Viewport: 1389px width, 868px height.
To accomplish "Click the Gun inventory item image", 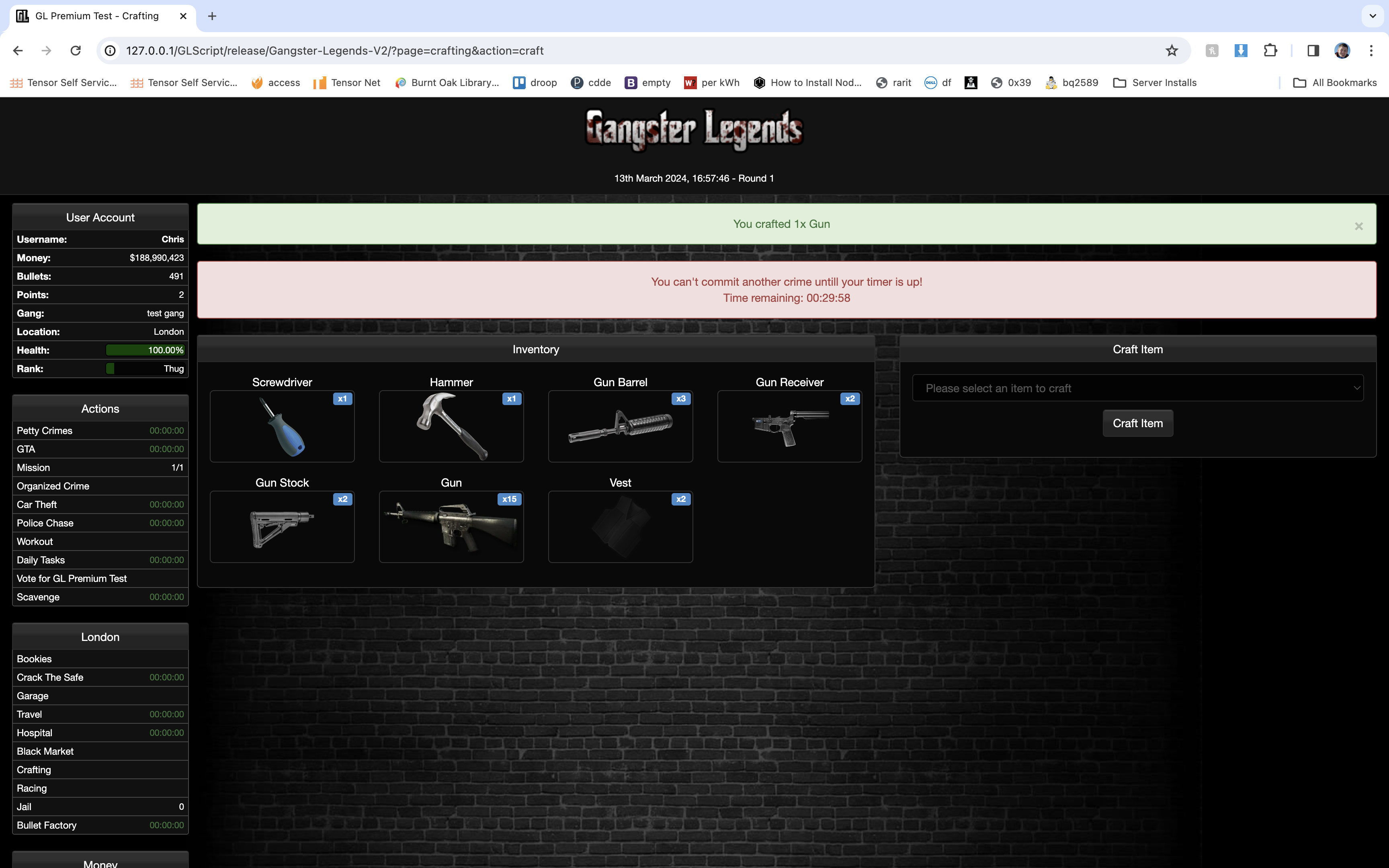I will 451,527.
